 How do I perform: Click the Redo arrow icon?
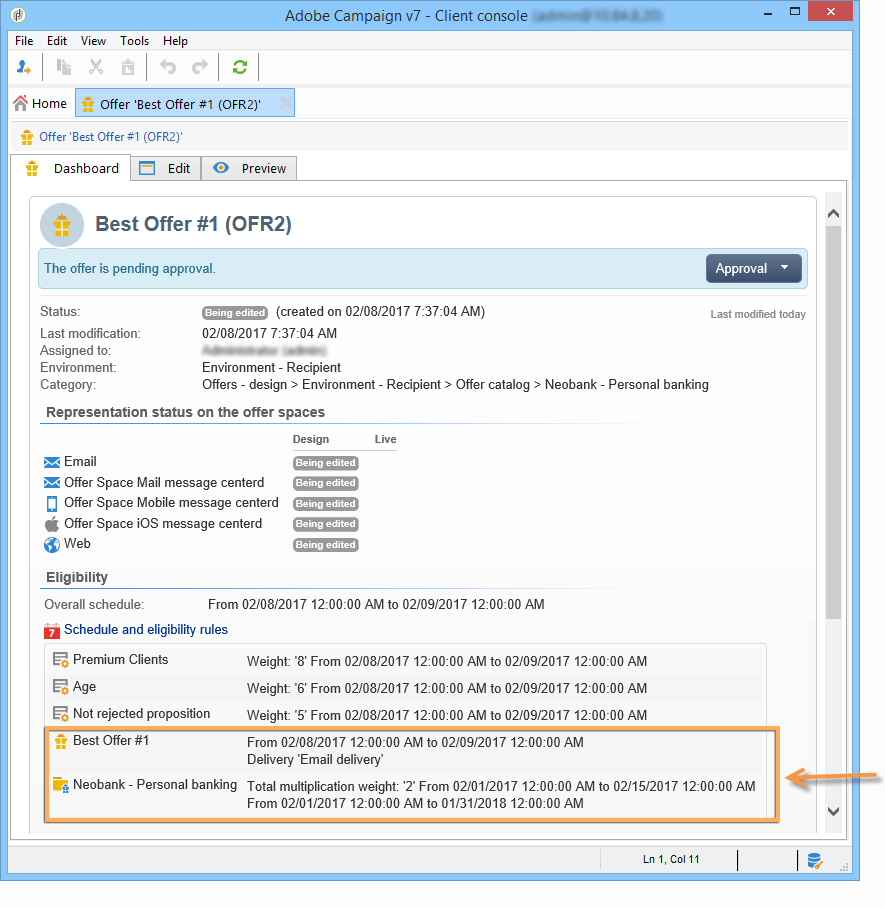[200, 67]
